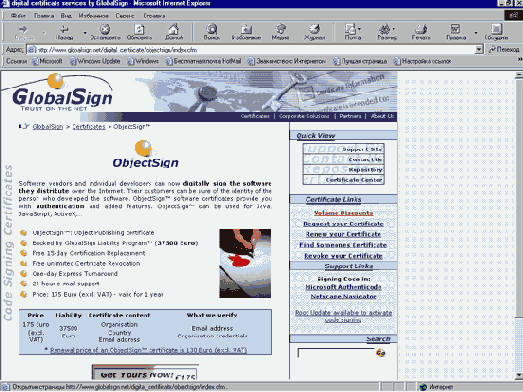Viewport: 523px width, 392px height.
Task: Click Support & Site in Quick View
Action: (x=344, y=149)
